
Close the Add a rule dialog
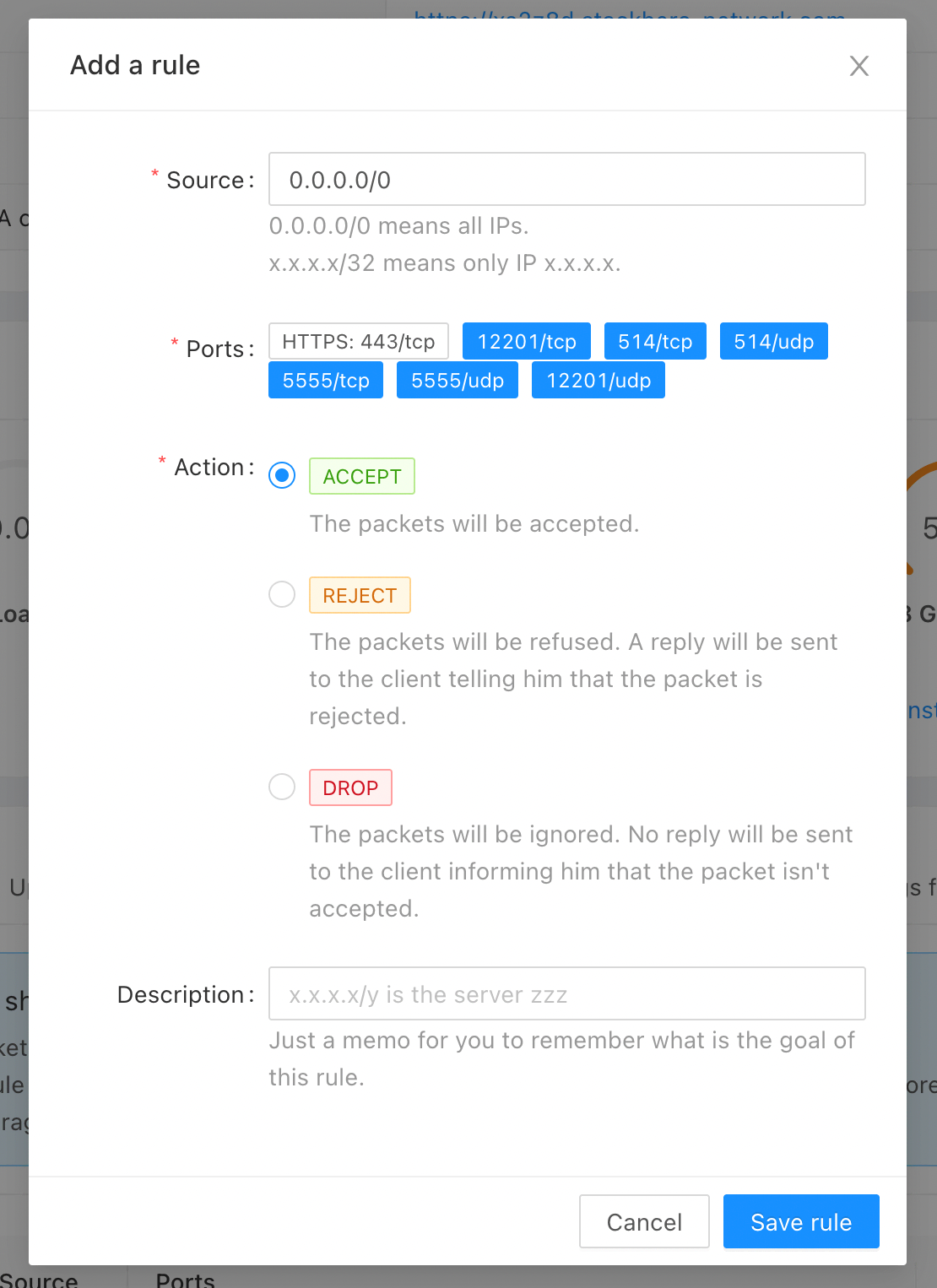point(858,66)
